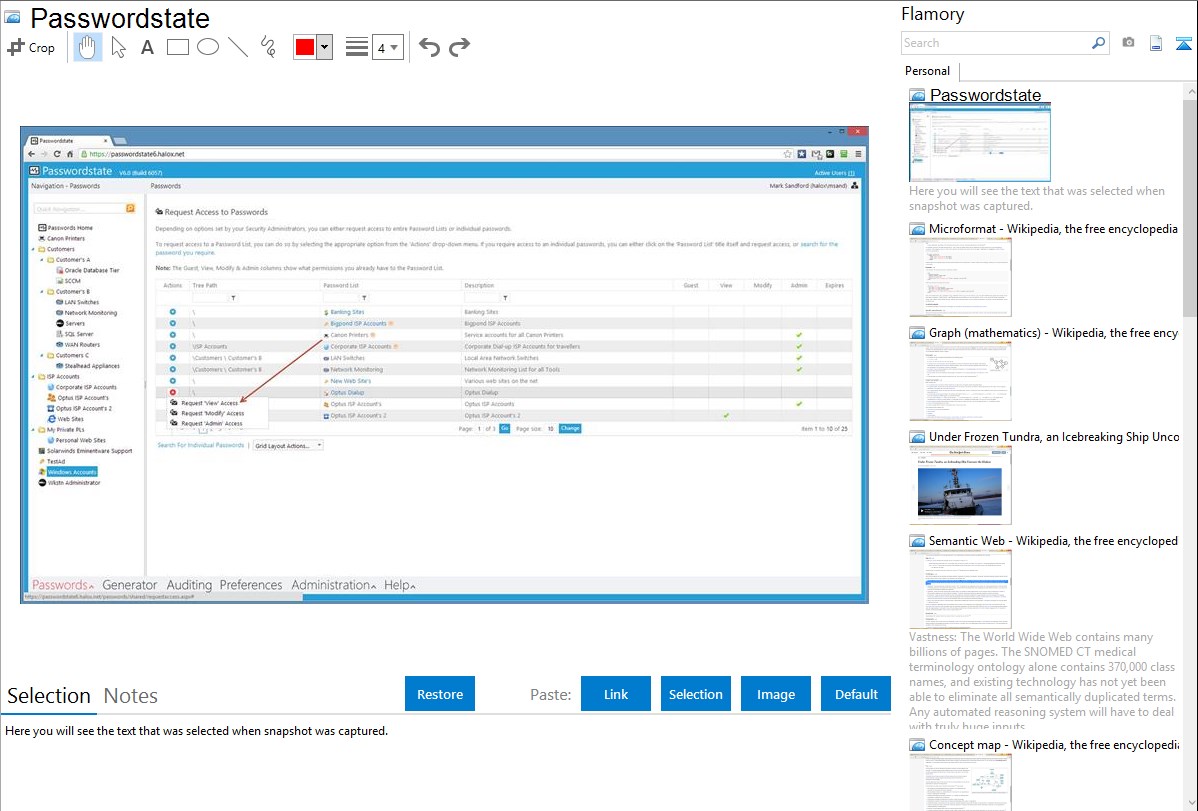Click the camera snapshot icon
This screenshot has width=1198, height=811.
[1128, 43]
